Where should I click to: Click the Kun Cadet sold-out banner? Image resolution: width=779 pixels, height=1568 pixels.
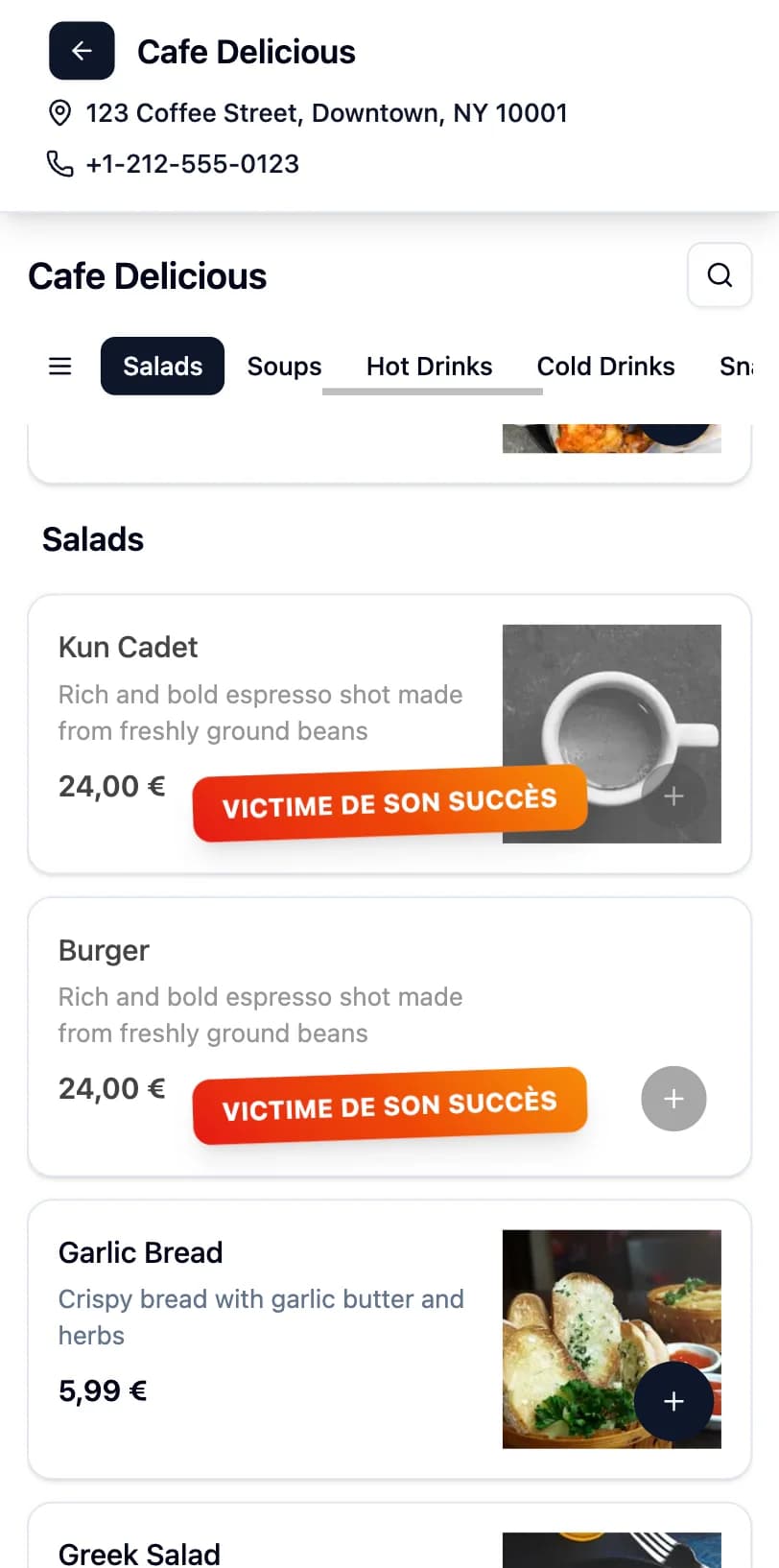[x=389, y=803]
